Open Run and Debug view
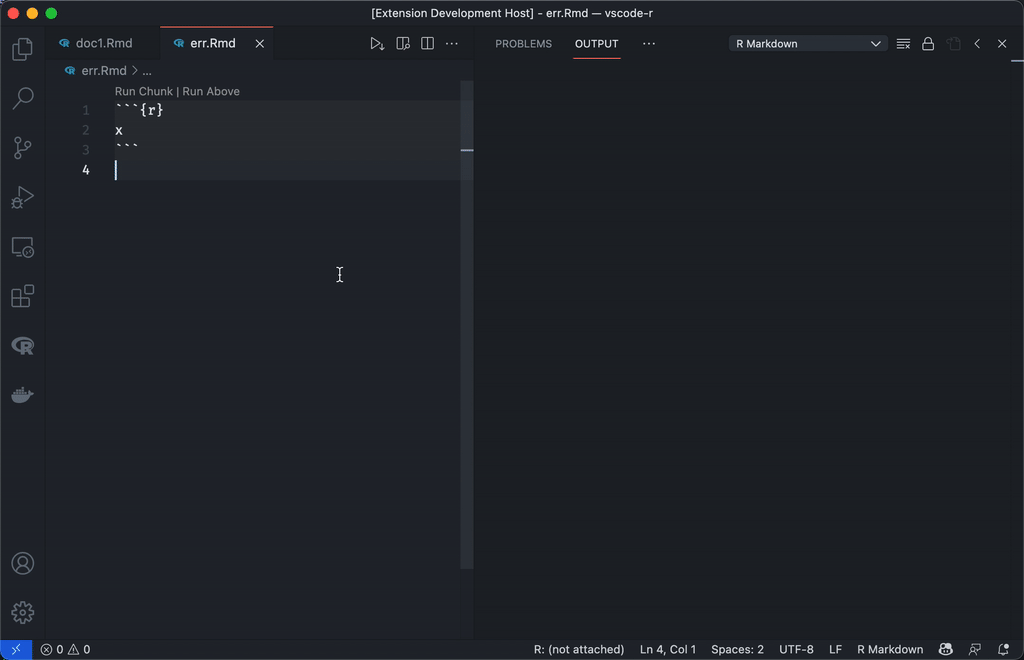 coord(22,198)
